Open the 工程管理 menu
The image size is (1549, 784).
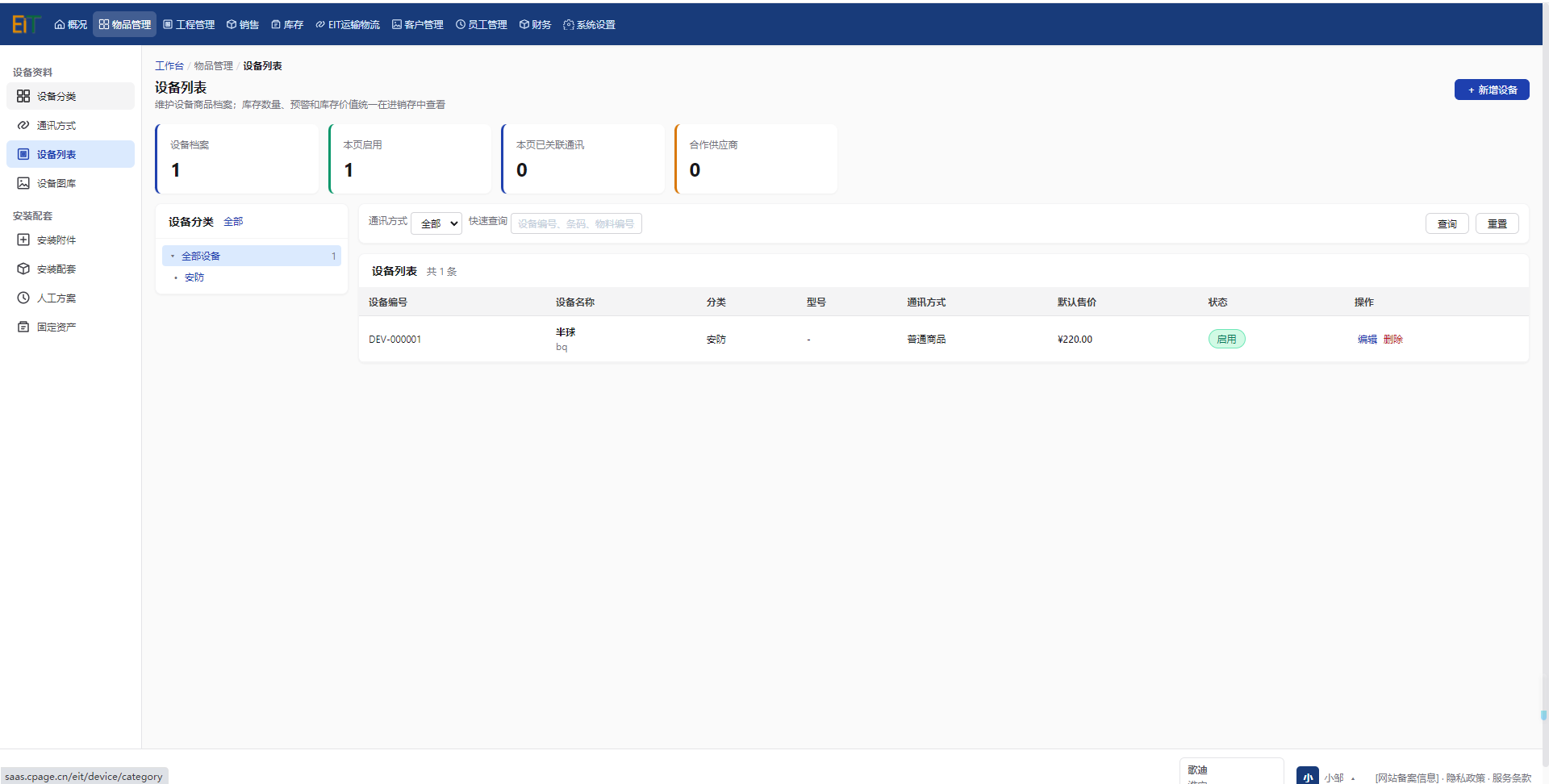(x=189, y=24)
